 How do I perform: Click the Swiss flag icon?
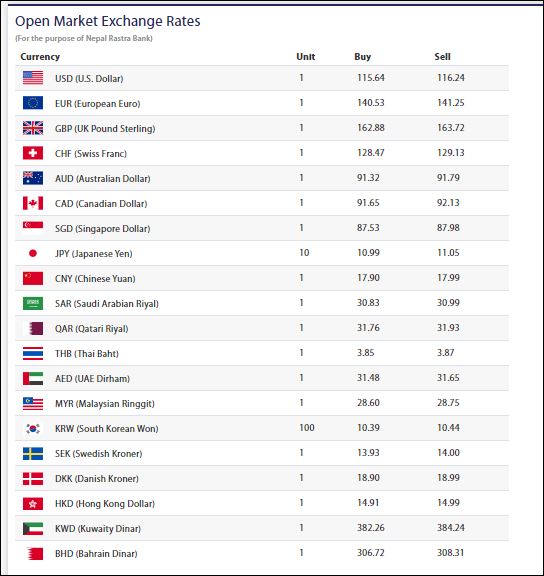click(x=33, y=153)
